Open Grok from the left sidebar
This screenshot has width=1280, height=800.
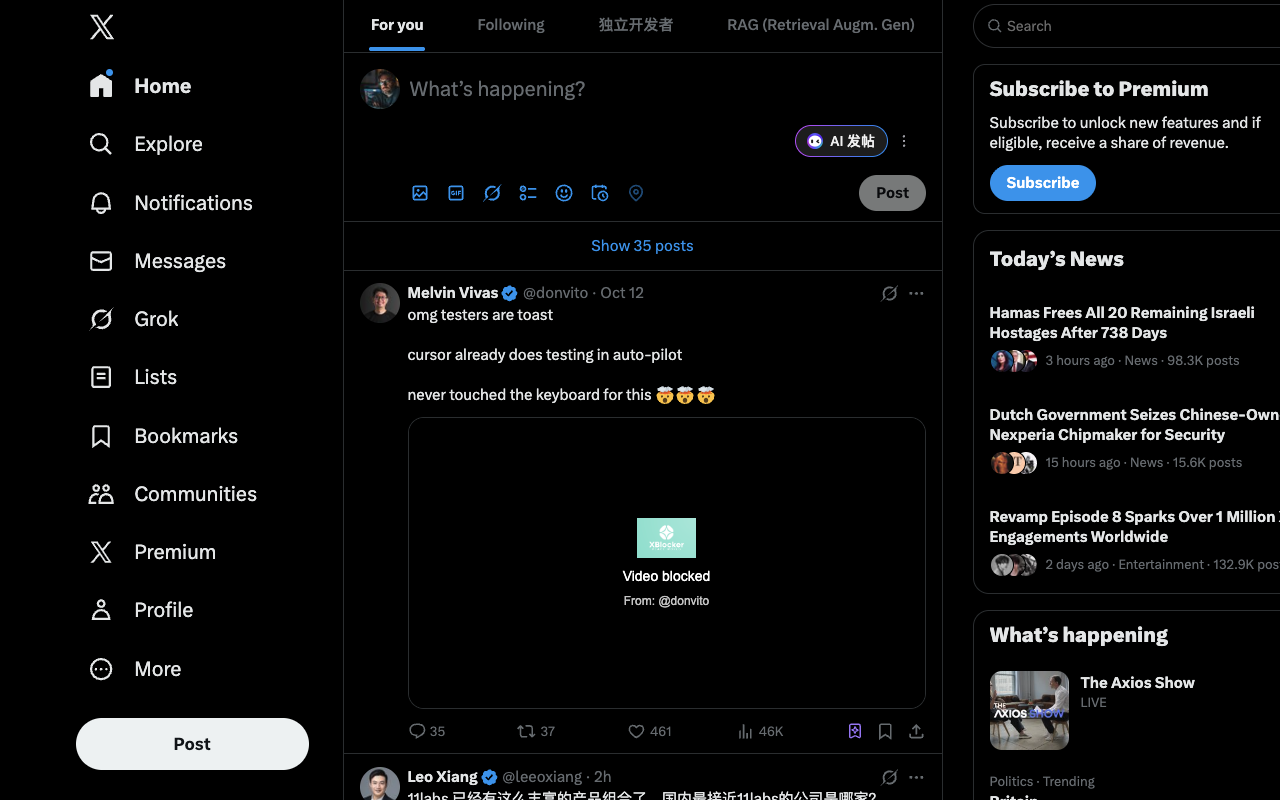[x=134, y=319]
